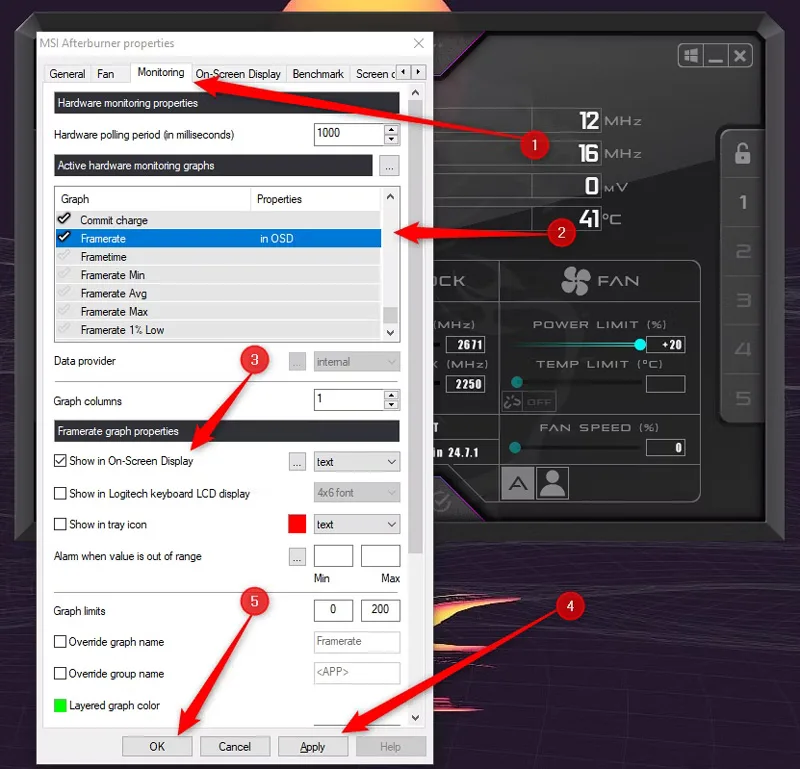The image size is (800, 769).
Task: Toggle Show in On-Screen Display checkbox
Action: tap(60, 461)
